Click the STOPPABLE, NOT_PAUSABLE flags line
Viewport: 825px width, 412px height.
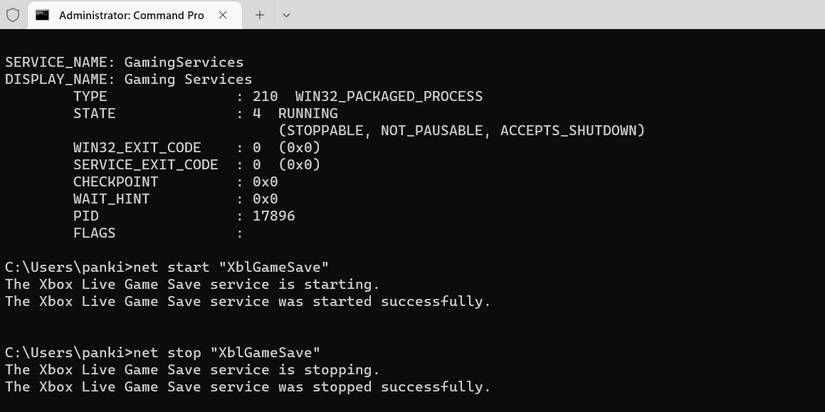coord(461,131)
